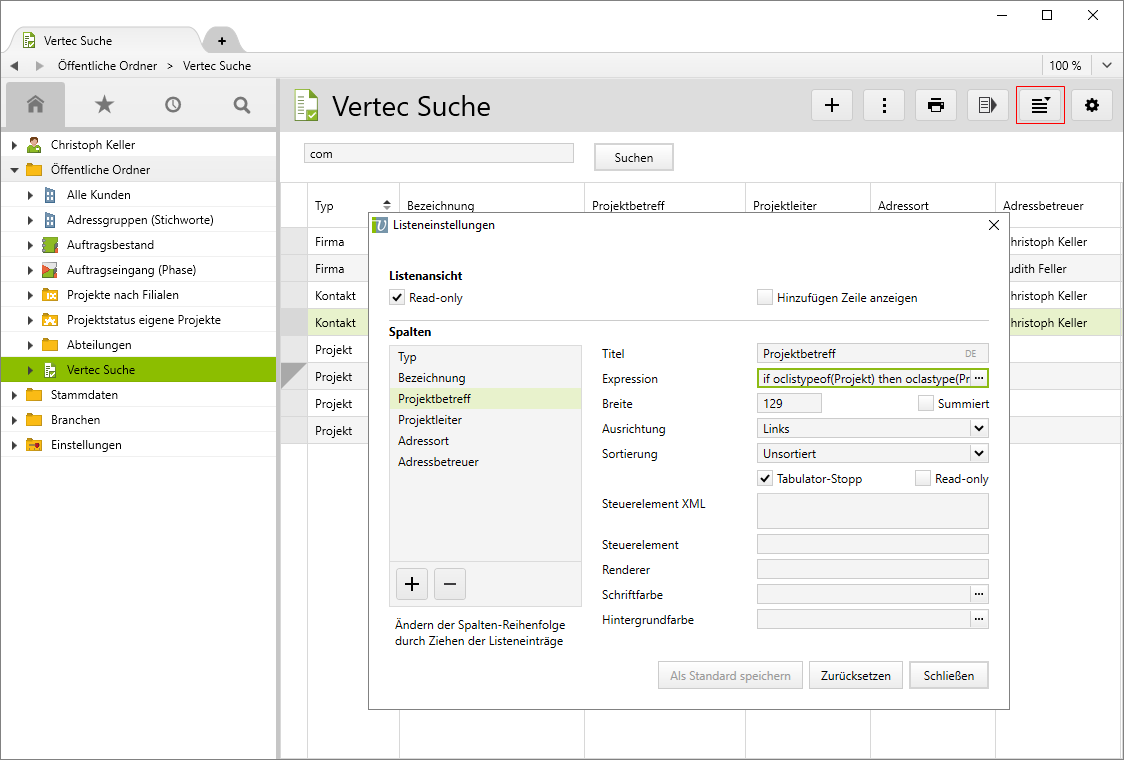The image size is (1124, 760).
Task: Open the recent history clock tab
Action: [173, 105]
